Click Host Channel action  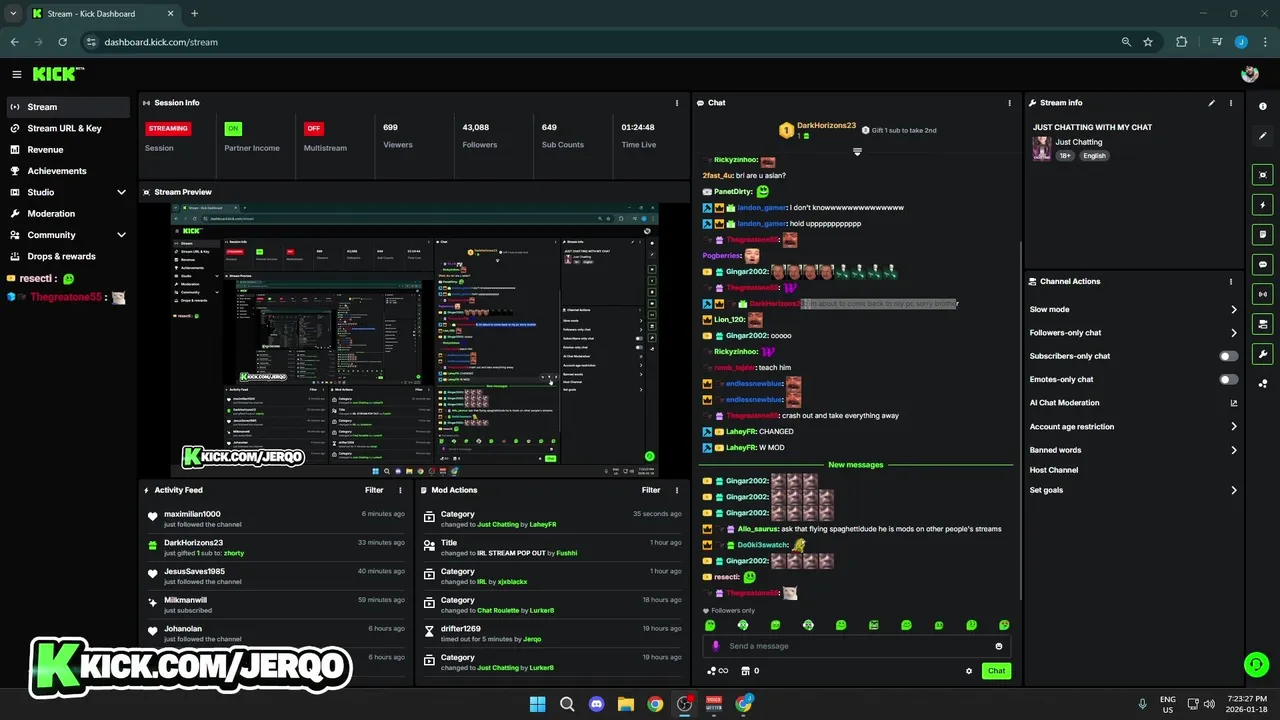[x=1054, y=470]
